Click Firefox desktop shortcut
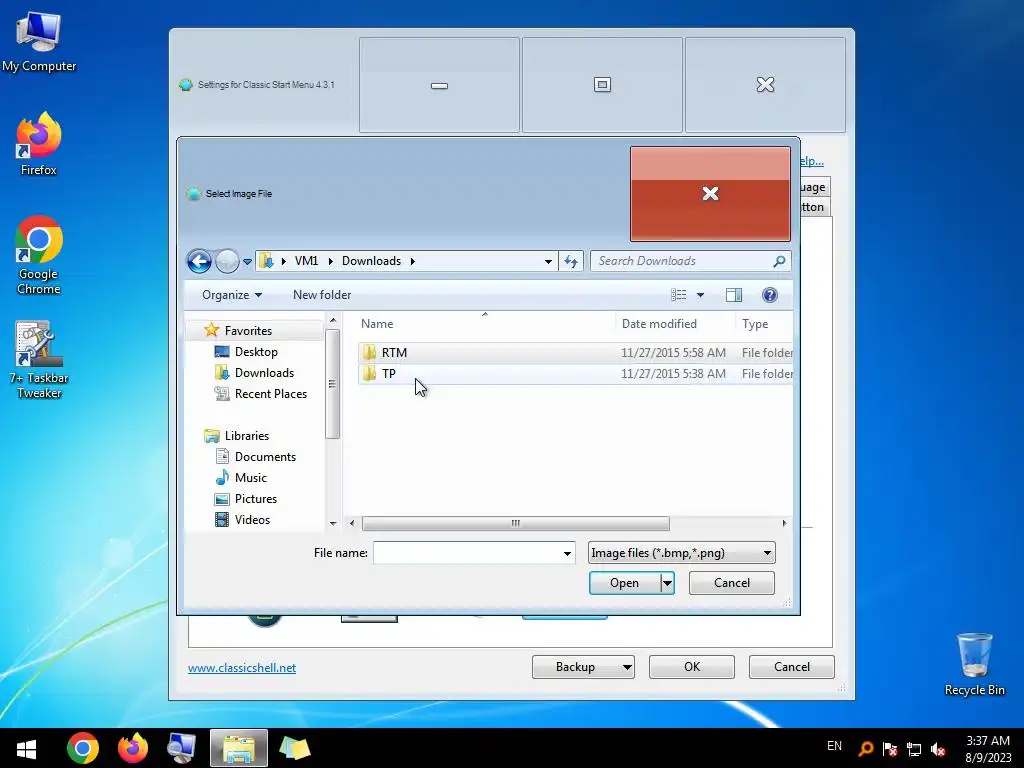Screen dimensions: 1024x768 [39, 144]
